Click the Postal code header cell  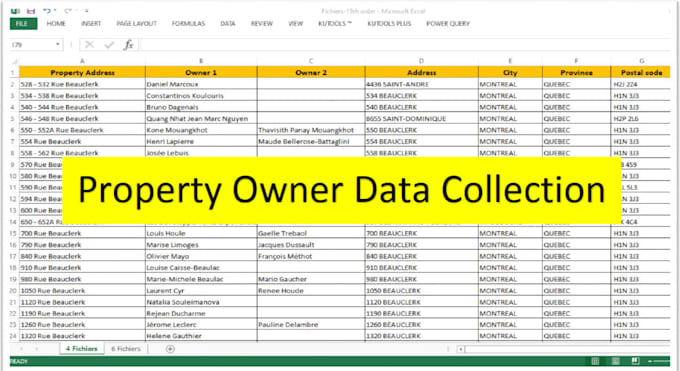(x=641, y=72)
